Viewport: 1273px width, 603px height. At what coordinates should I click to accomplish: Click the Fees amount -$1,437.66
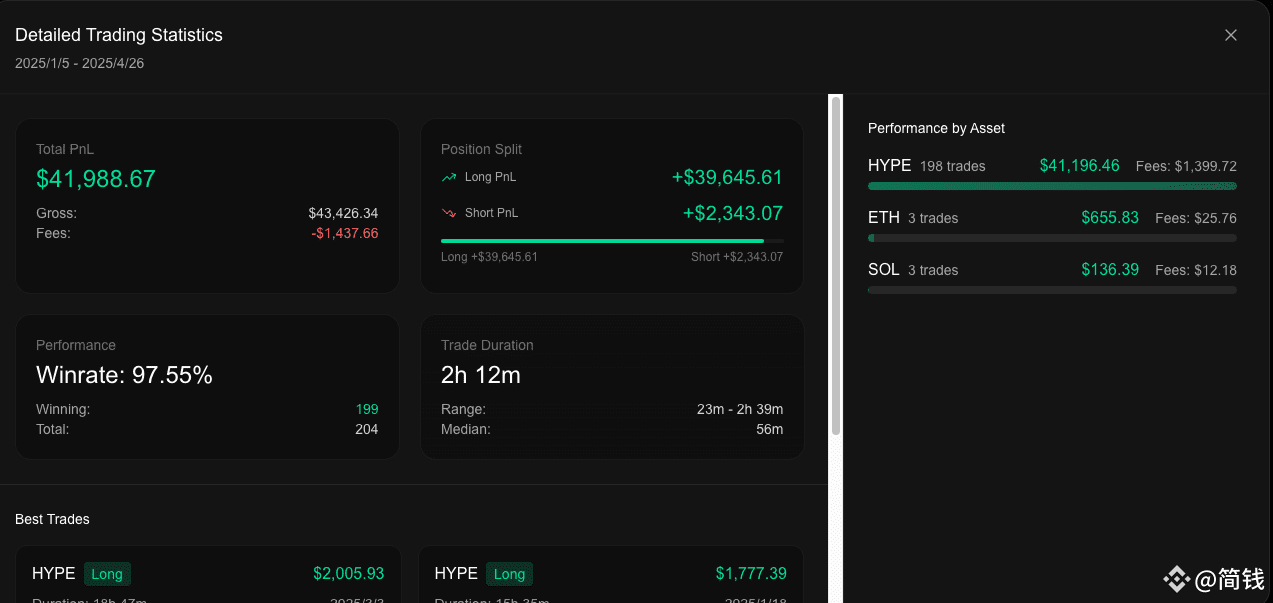pos(345,233)
